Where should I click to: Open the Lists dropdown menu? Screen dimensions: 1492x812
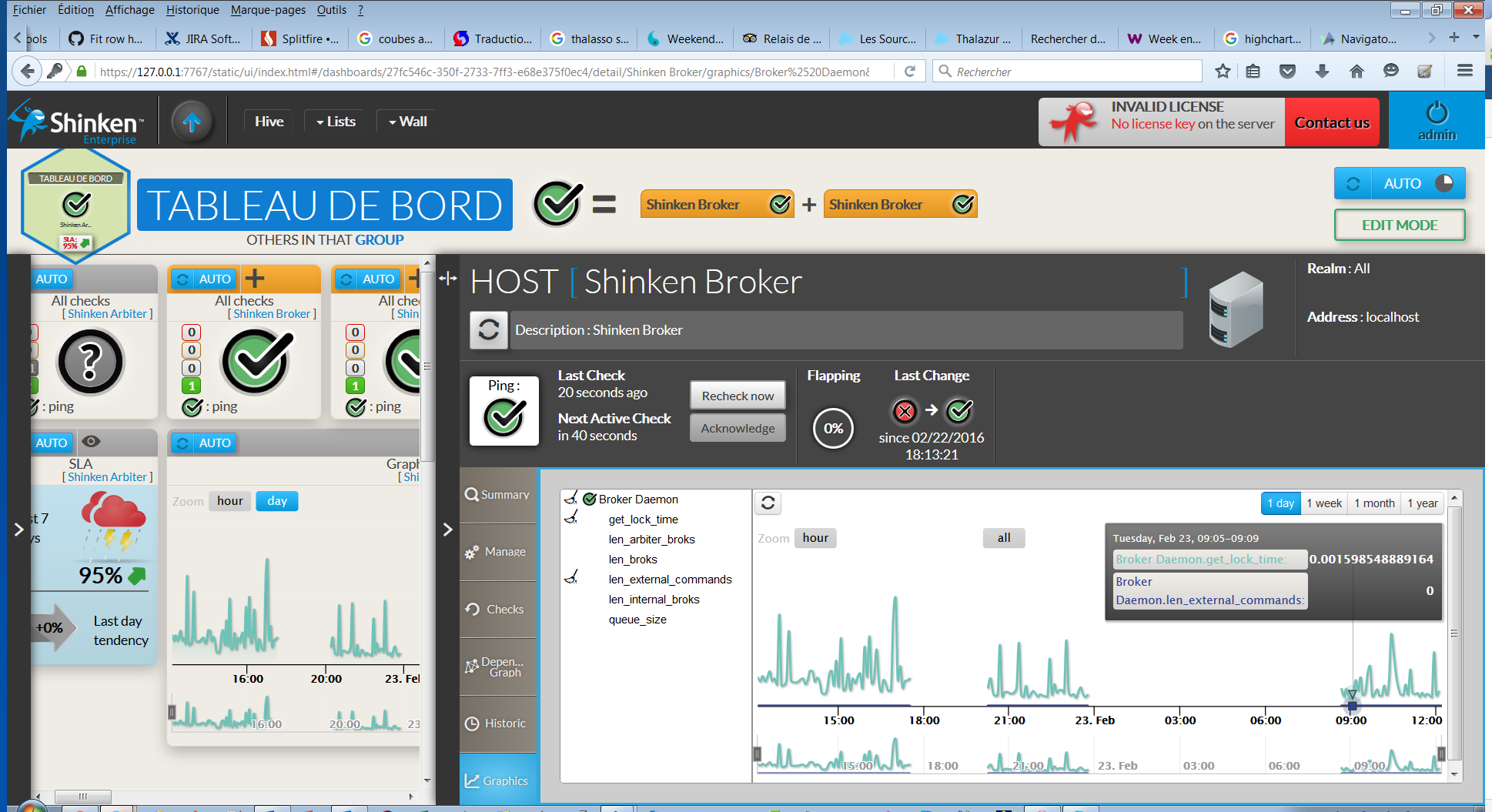tap(336, 122)
